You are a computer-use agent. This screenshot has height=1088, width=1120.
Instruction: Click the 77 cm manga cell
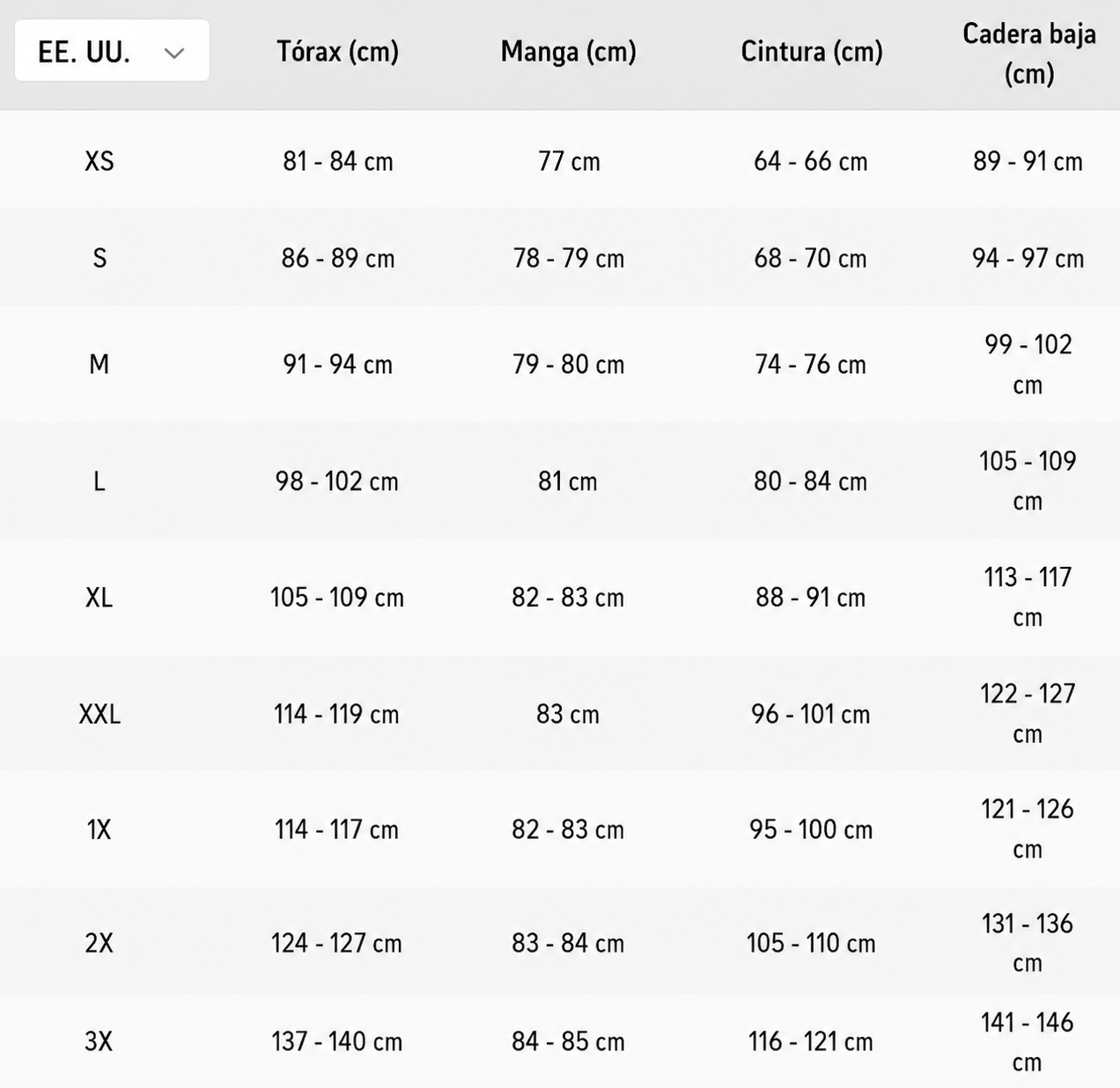tap(569, 161)
